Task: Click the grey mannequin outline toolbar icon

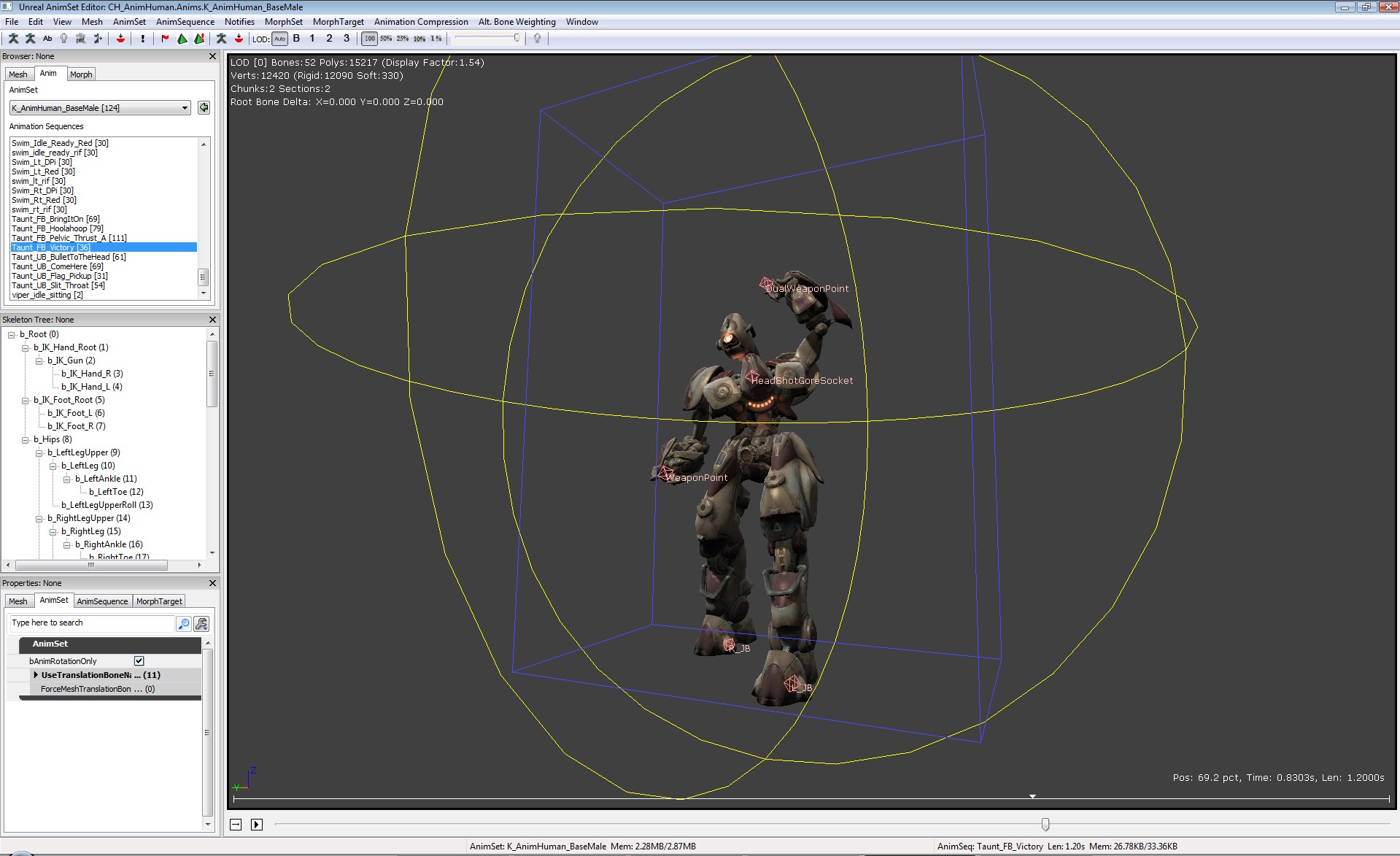Action: (x=64, y=39)
